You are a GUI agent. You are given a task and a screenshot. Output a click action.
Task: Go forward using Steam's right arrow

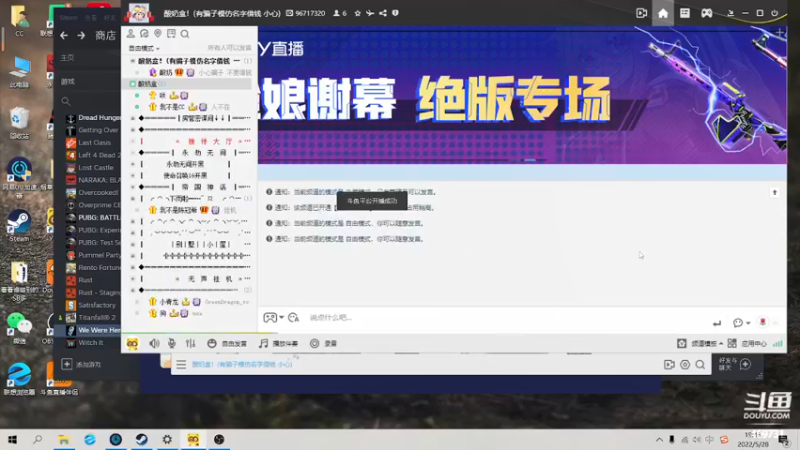tap(81, 35)
